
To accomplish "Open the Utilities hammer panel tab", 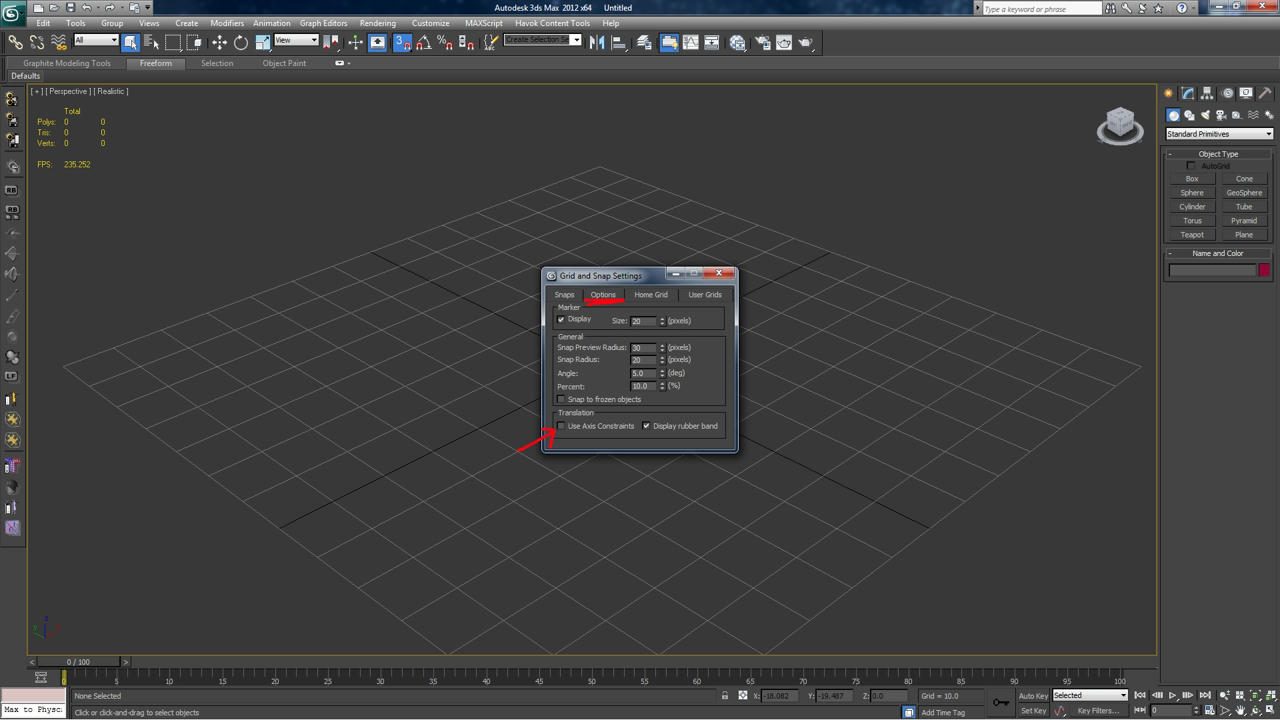I will pos(1265,93).
